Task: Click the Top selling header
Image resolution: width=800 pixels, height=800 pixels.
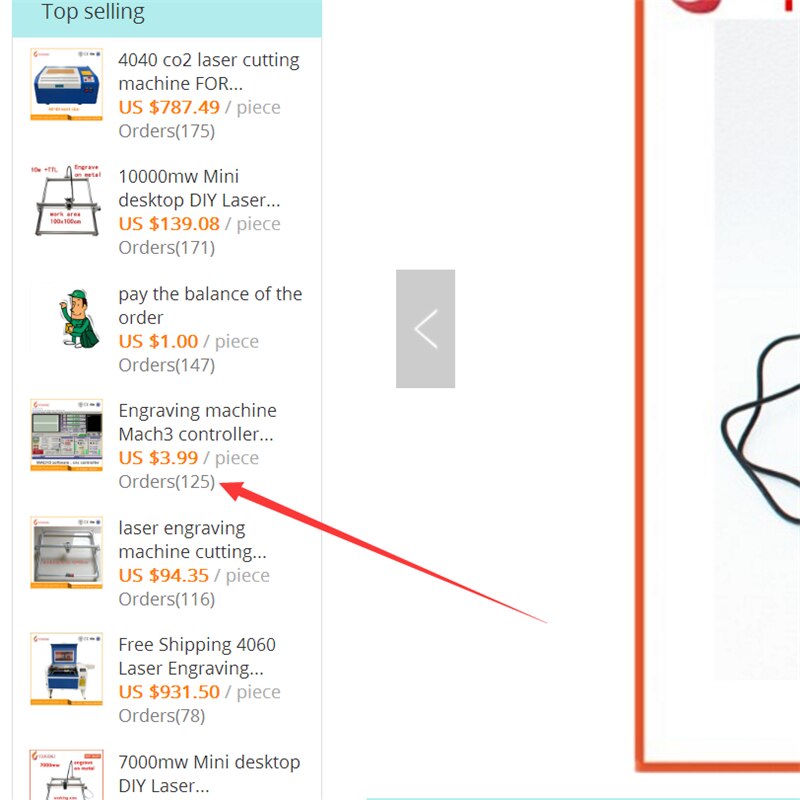Action: 93,12
